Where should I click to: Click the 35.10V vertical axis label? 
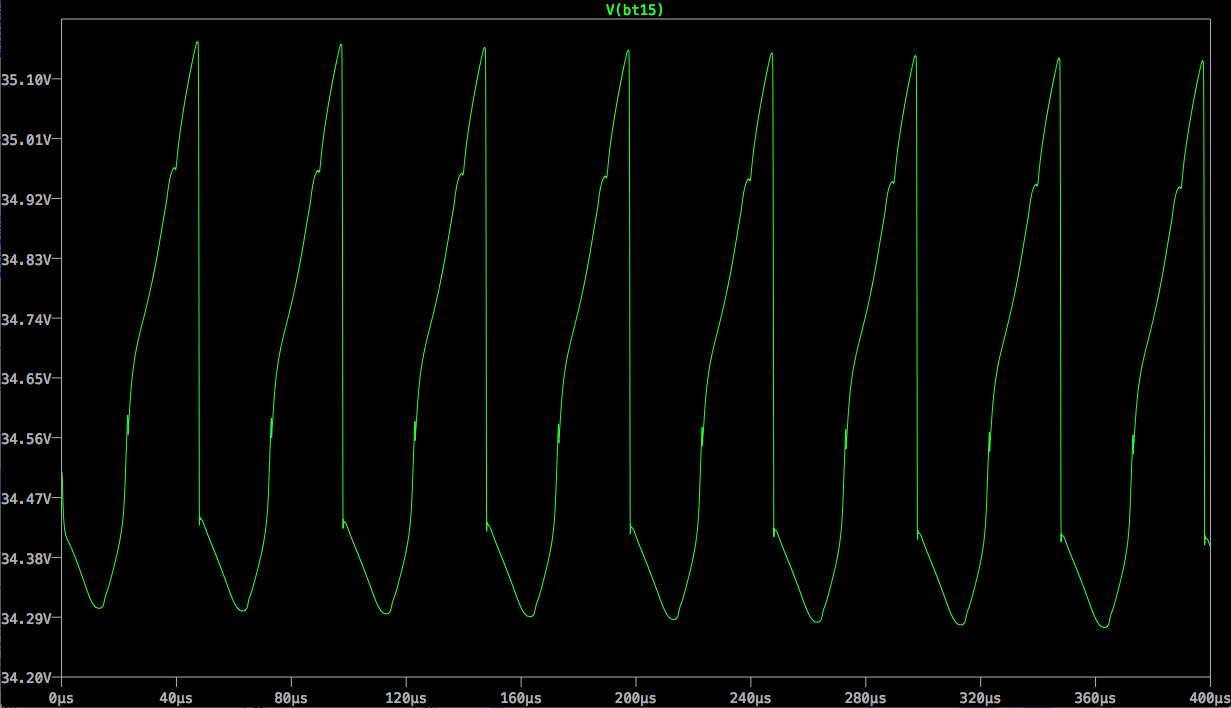pyautogui.click(x=25, y=79)
